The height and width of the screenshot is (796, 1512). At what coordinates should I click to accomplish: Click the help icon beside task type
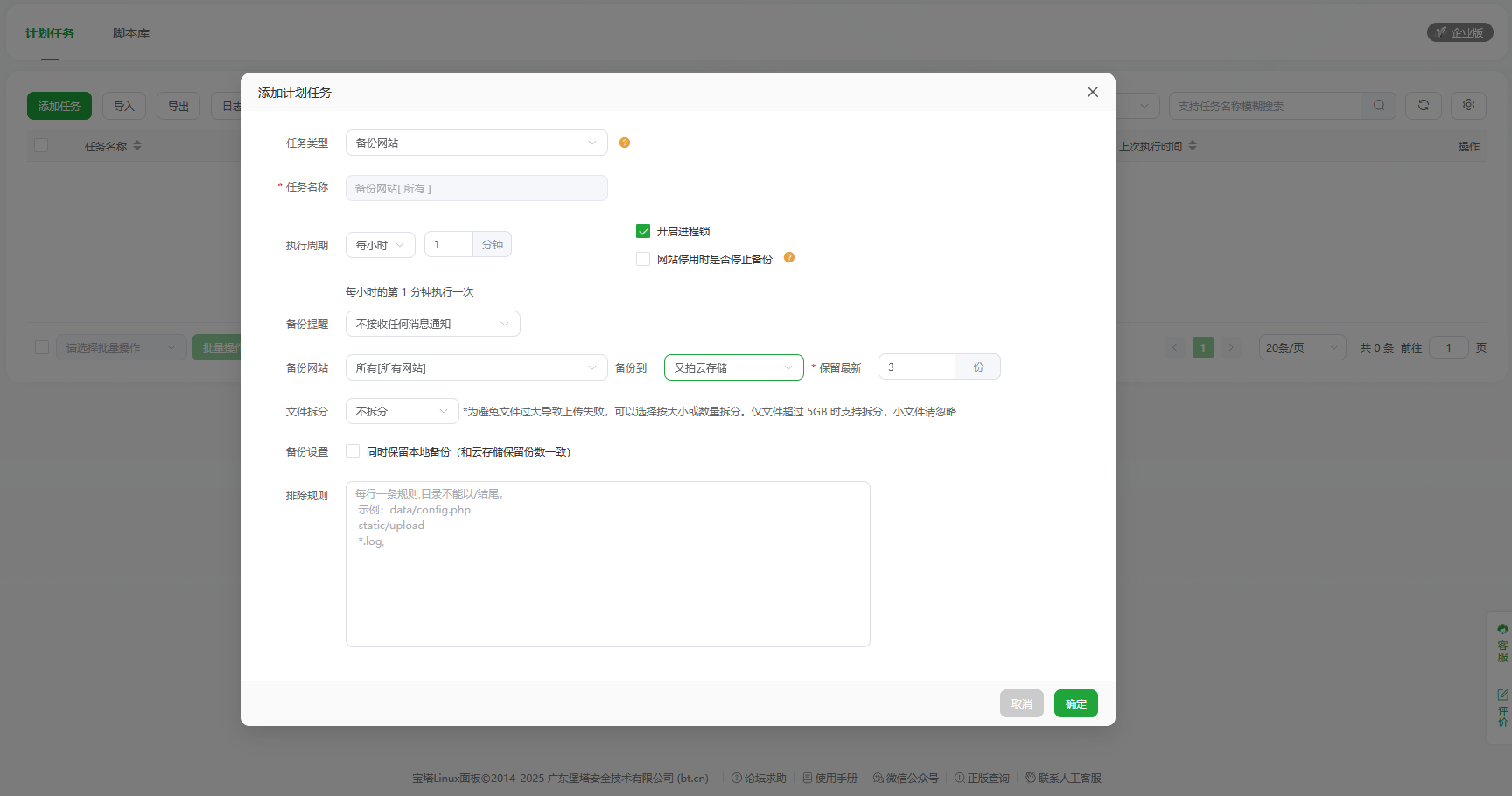coord(625,143)
